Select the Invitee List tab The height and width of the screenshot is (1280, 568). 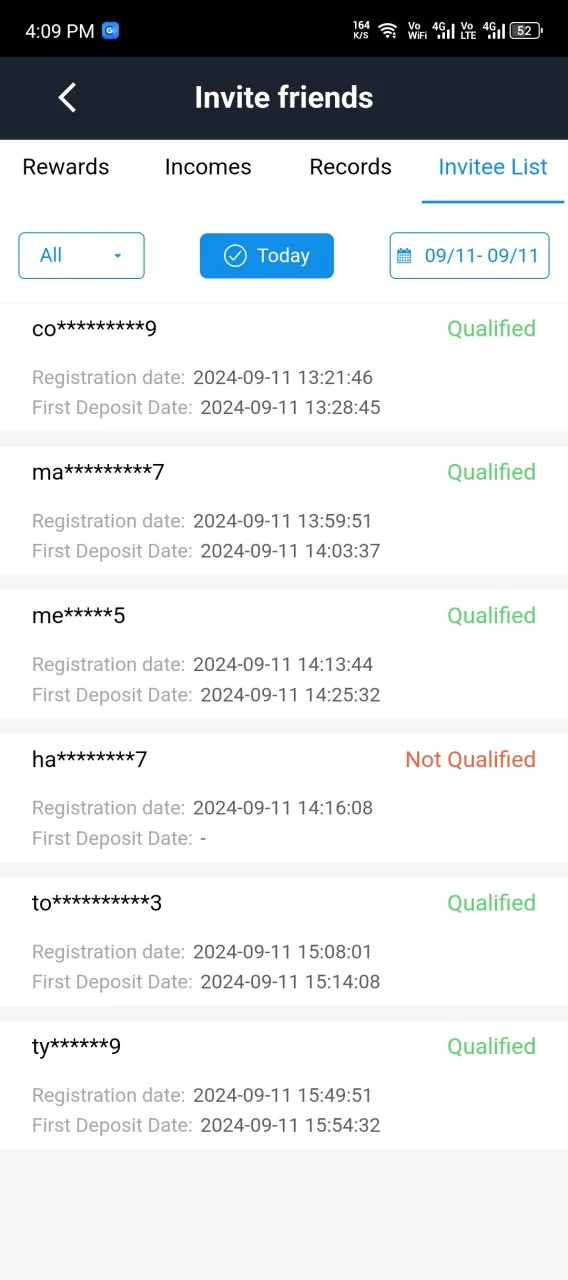coord(493,167)
